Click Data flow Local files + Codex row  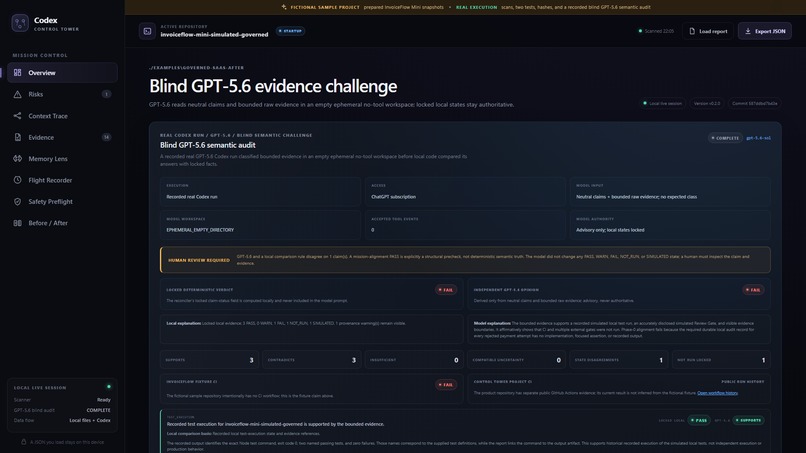click(62, 420)
